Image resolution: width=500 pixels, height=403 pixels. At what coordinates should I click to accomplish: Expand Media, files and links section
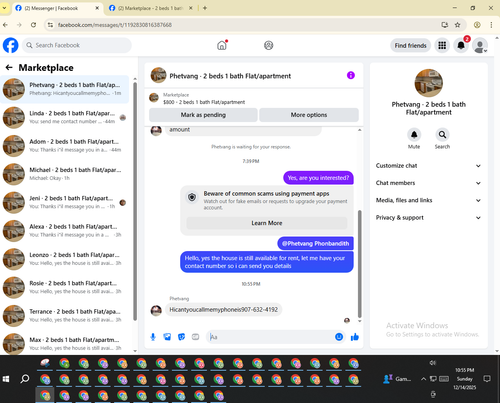[x=428, y=200]
